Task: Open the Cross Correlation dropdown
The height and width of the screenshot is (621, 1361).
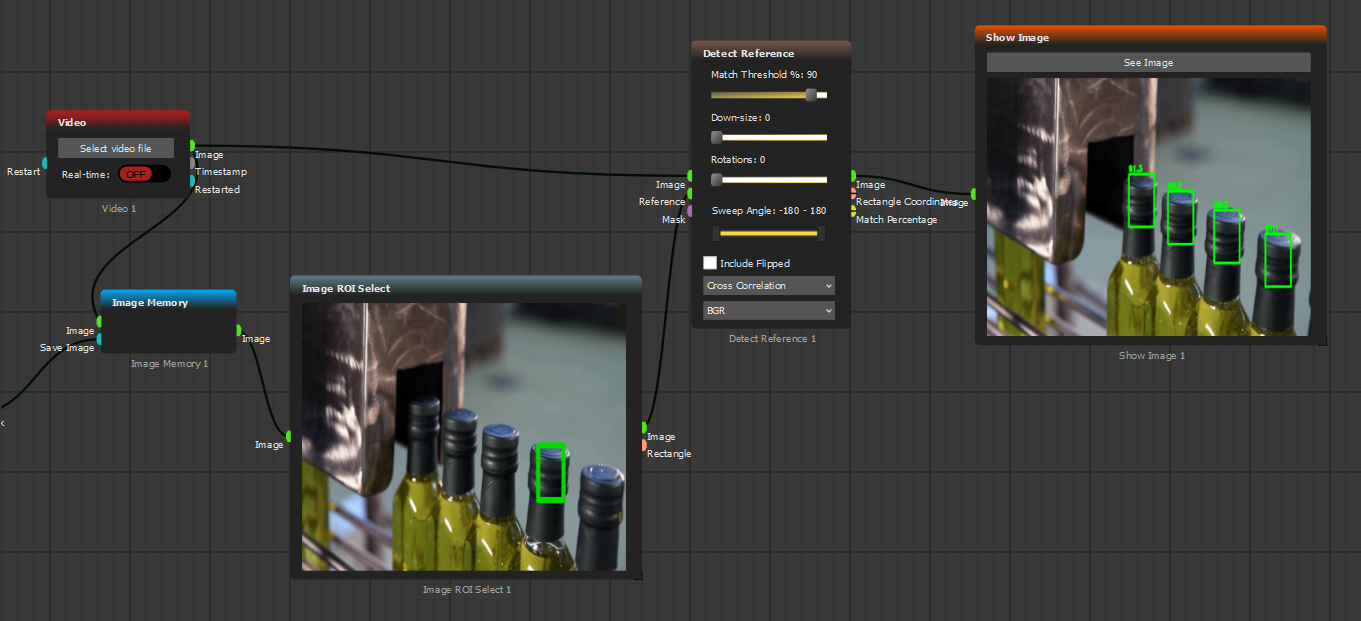Action: click(x=769, y=286)
